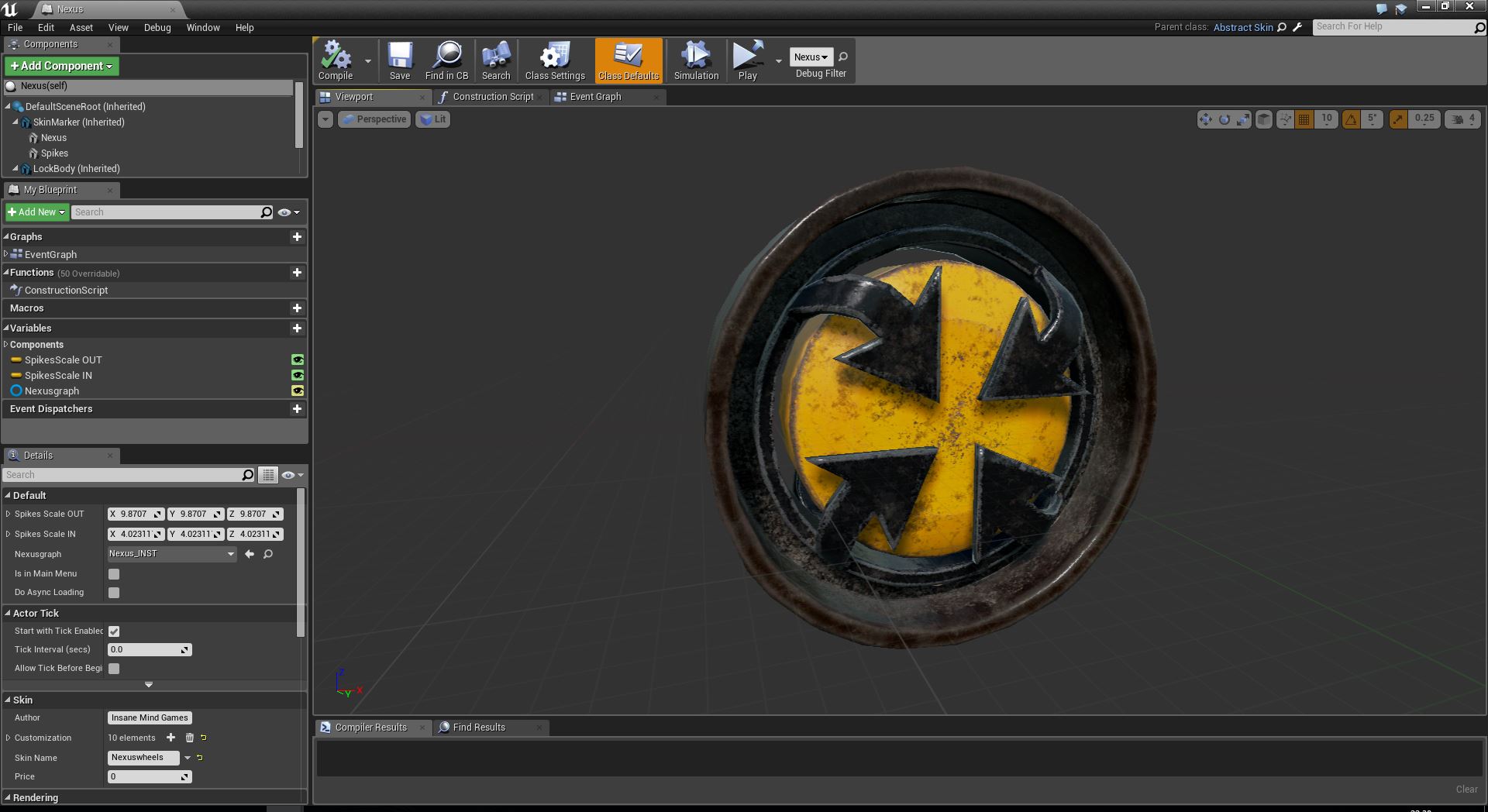Clear the Compiler Results output

pyautogui.click(x=1464, y=789)
